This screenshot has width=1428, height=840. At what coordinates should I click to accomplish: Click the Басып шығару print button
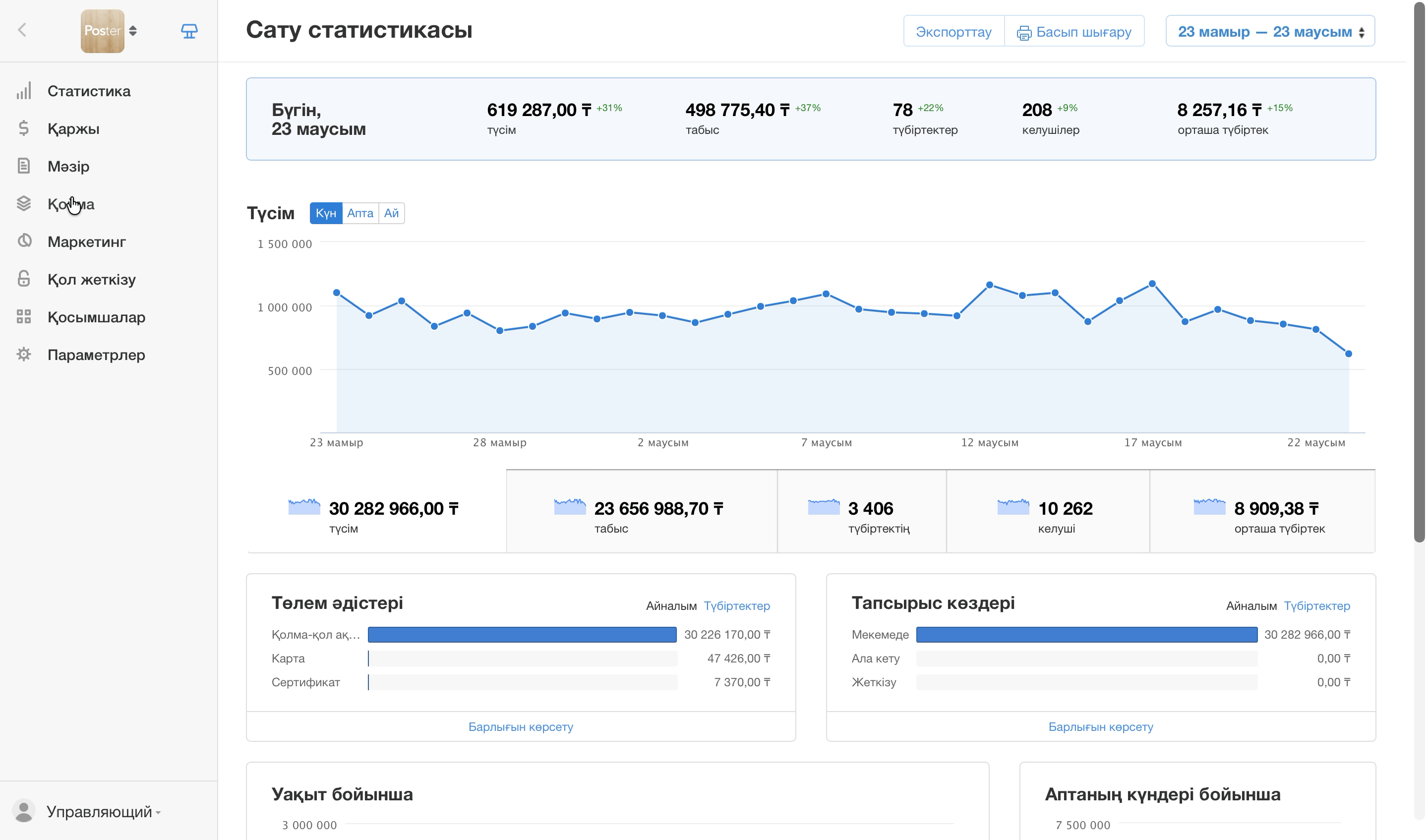[1075, 31]
